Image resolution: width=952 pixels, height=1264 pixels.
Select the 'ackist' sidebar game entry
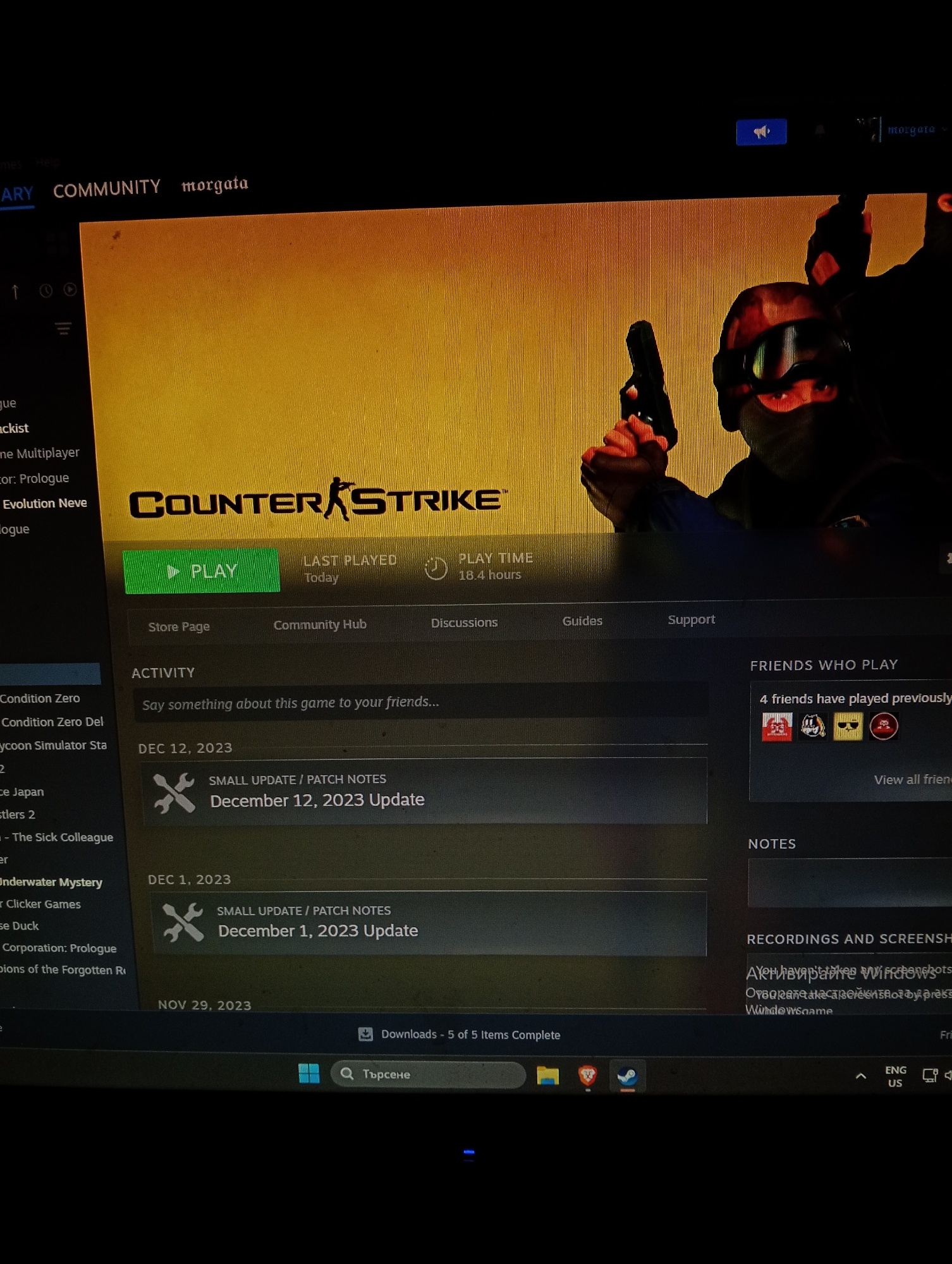pos(15,428)
